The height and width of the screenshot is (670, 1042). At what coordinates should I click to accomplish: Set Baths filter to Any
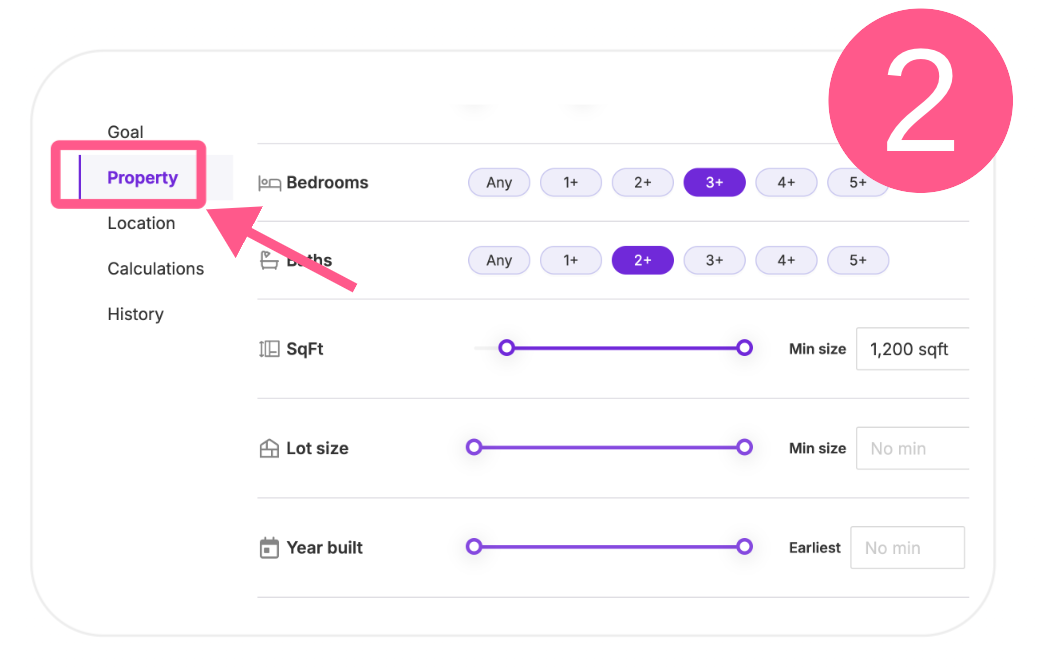point(499,260)
